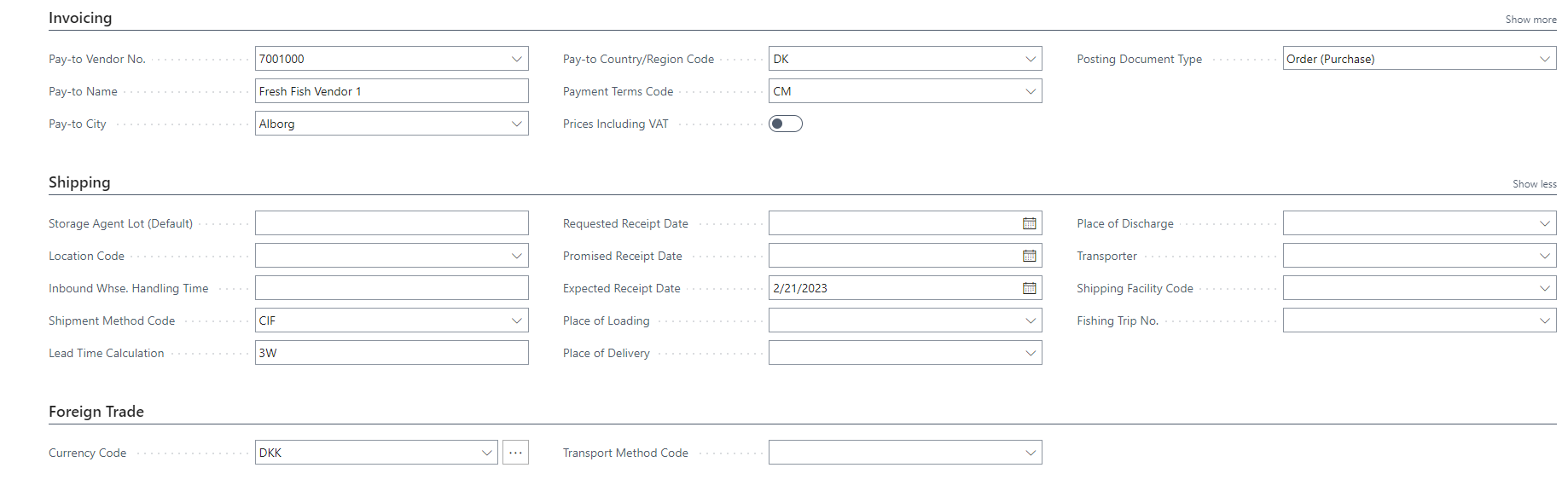1568x485 pixels.
Task: Click Show less in Shipping section
Action: (1534, 184)
